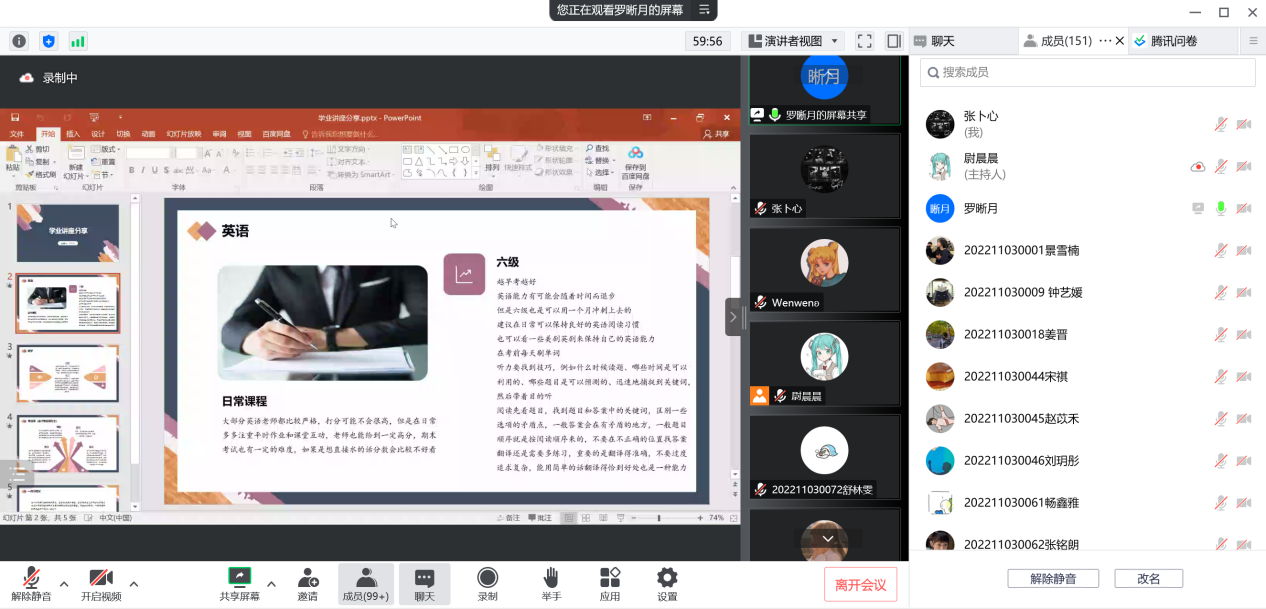Raise hand using 举手 button

550,583
